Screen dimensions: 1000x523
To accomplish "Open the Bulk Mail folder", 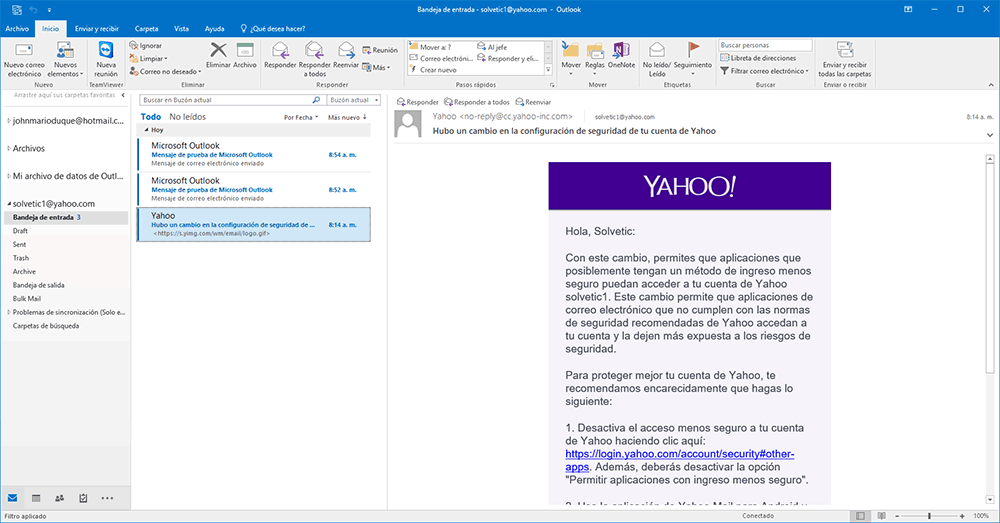I will click(x=27, y=298).
